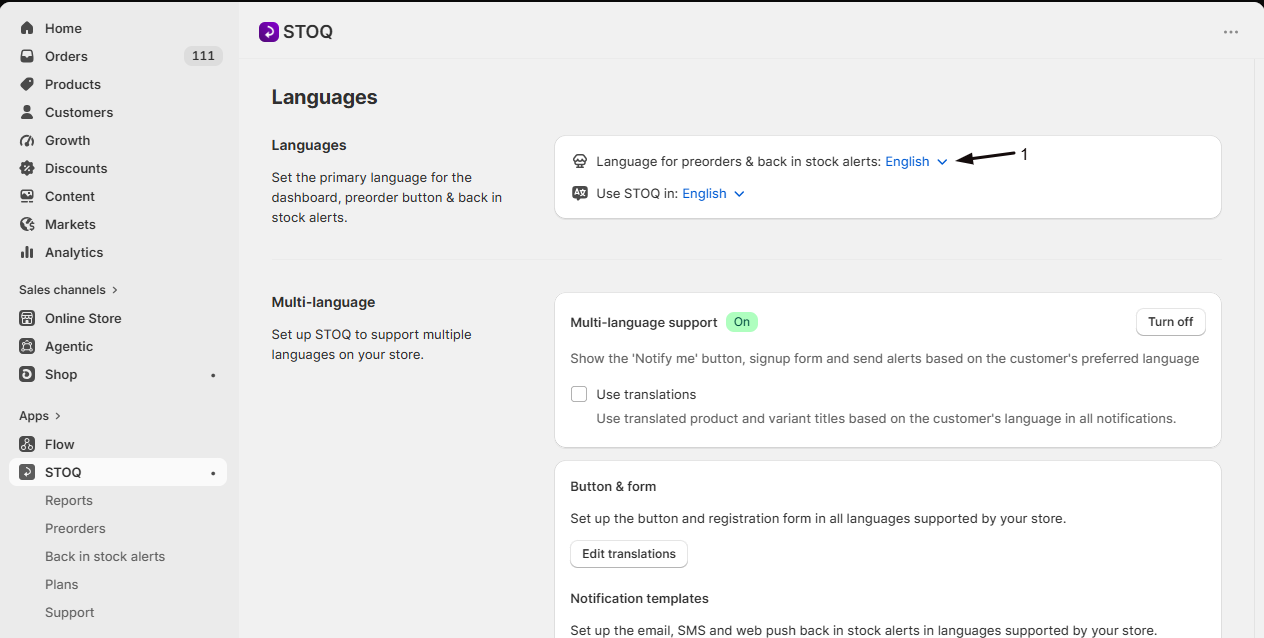Click the STOQ icon in sidebar
The image size is (1264, 638).
(27, 472)
